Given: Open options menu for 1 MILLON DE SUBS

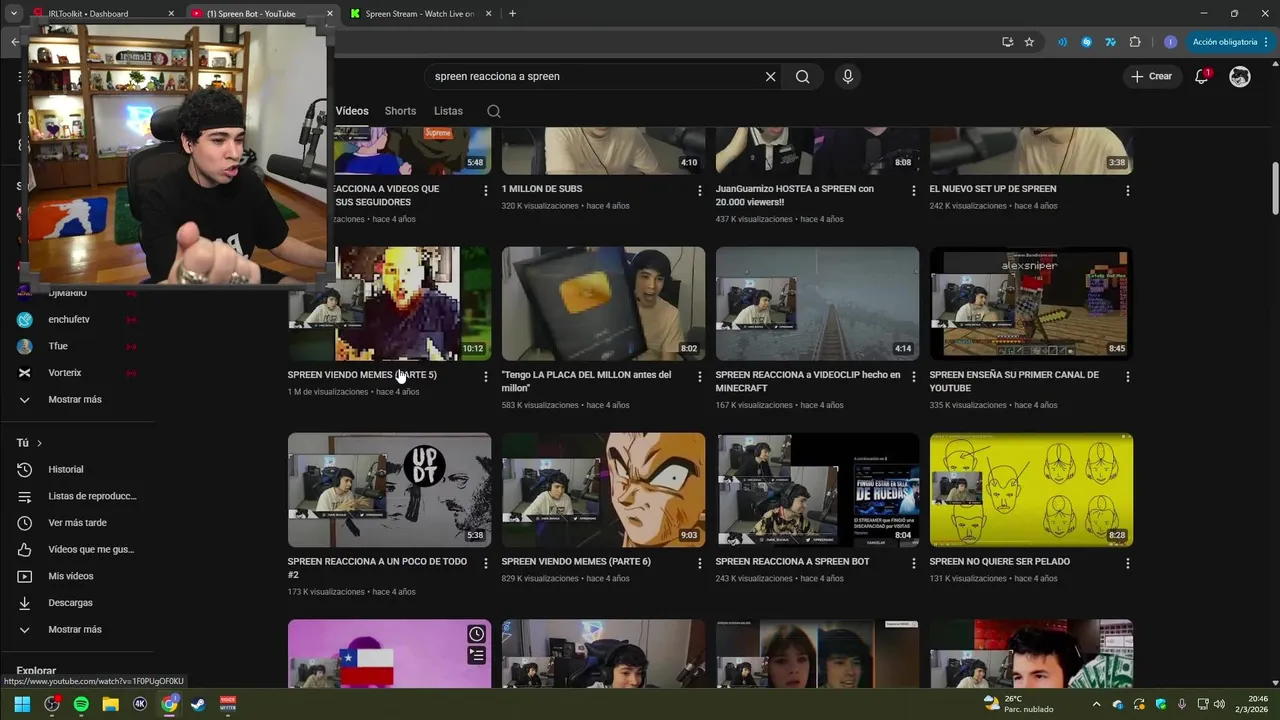Looking at the screenshot, I should coord(700,190).
